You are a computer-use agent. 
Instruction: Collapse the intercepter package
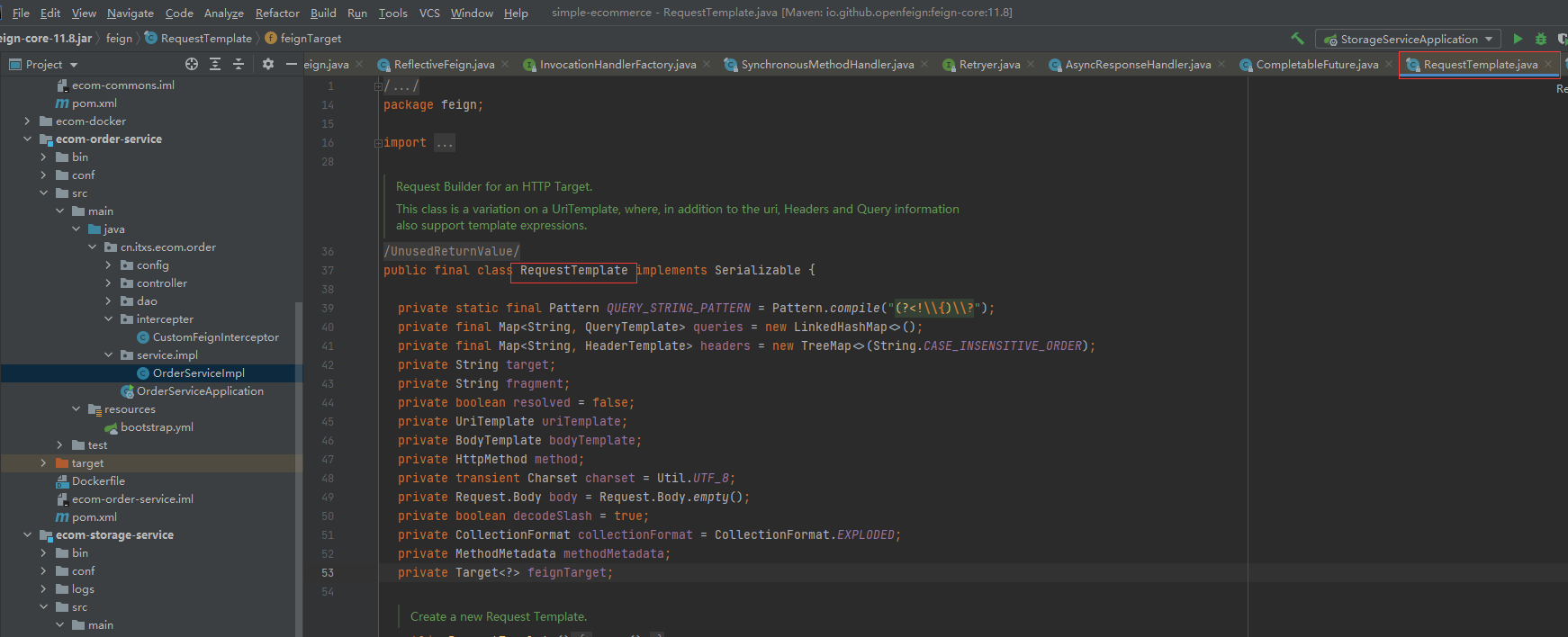[108, 318]
